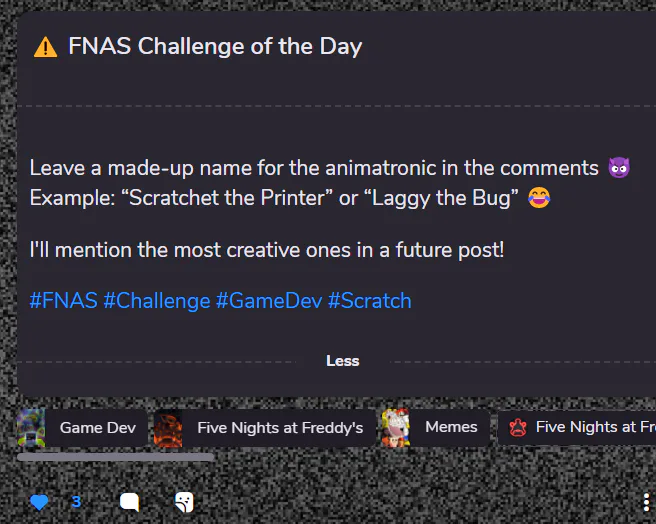Click the Memes community avatar image
This screenshot has height=524, width=656.
click(394, 428)
